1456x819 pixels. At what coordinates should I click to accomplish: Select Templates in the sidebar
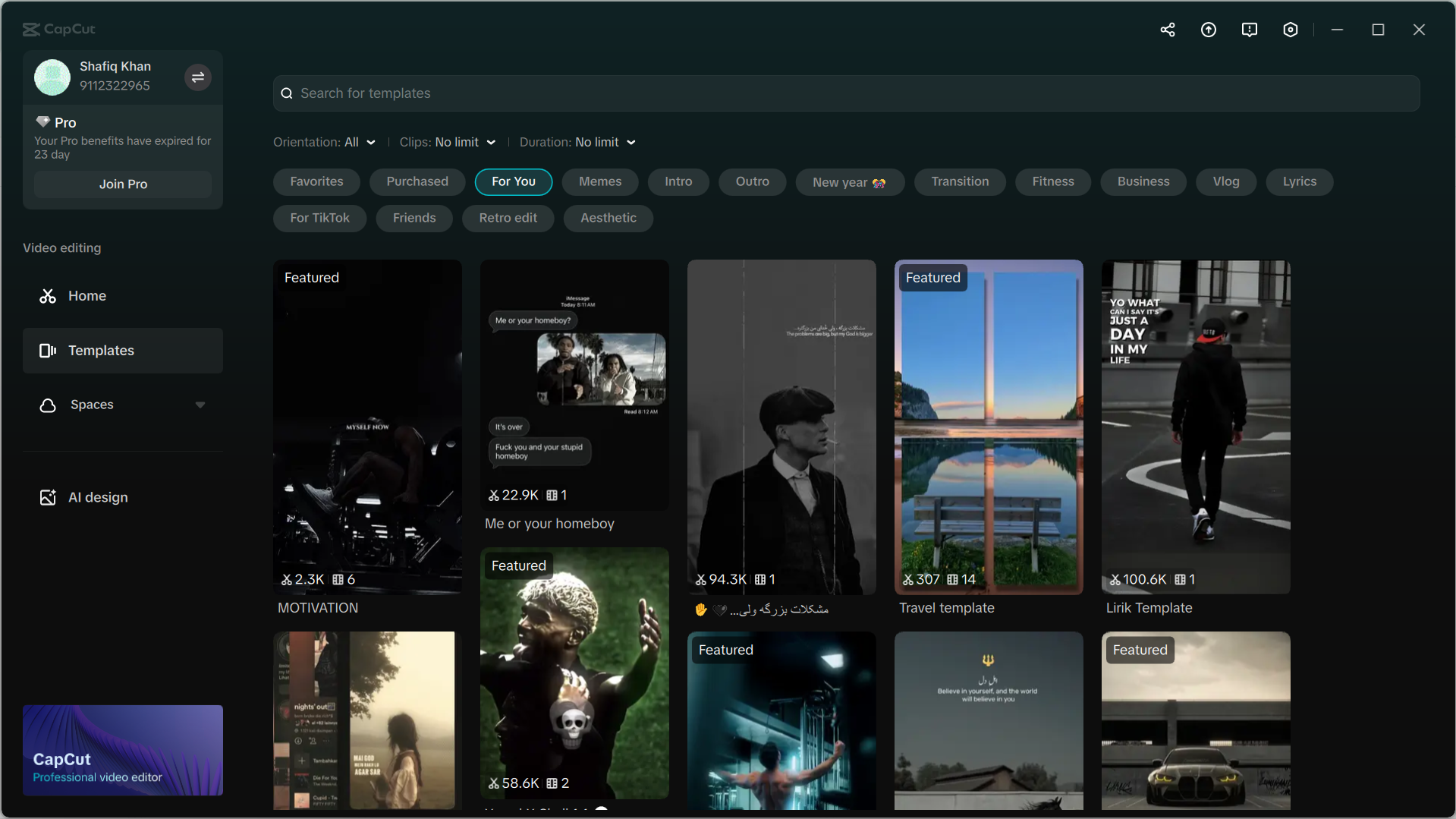102,351
